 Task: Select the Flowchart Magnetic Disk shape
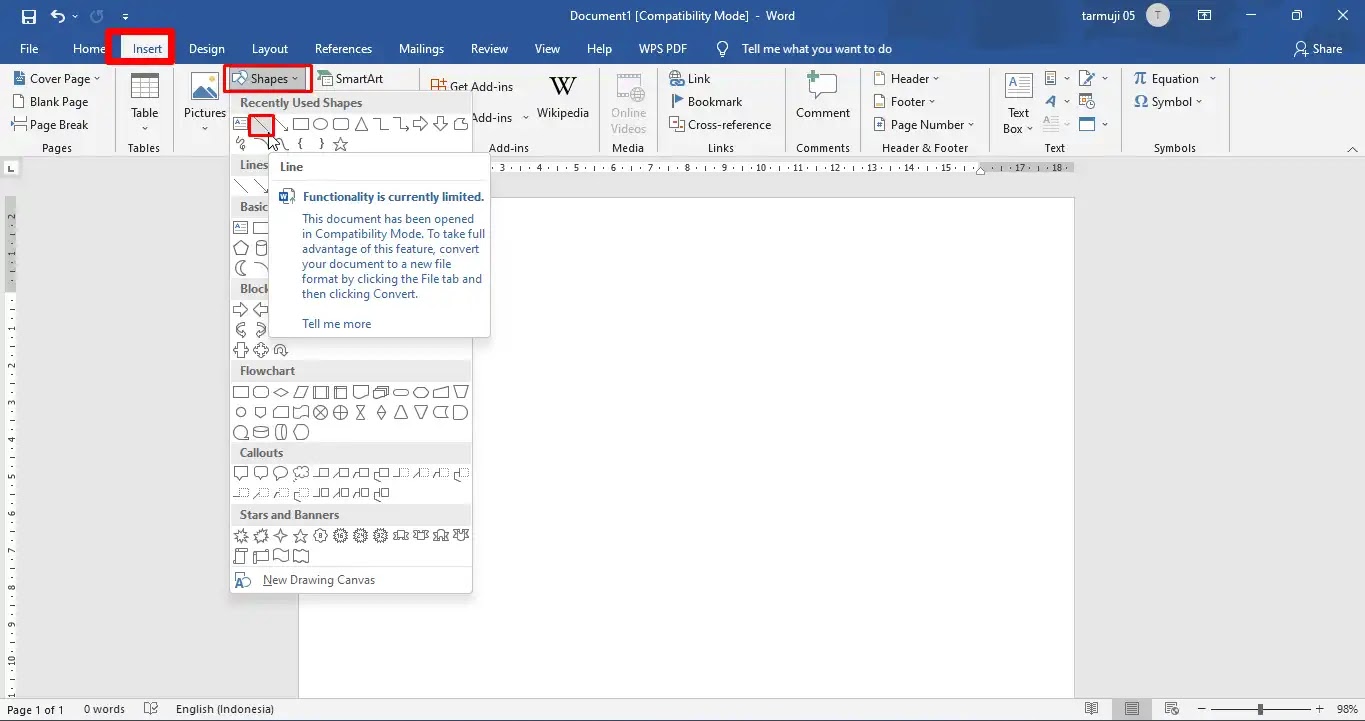261,432
